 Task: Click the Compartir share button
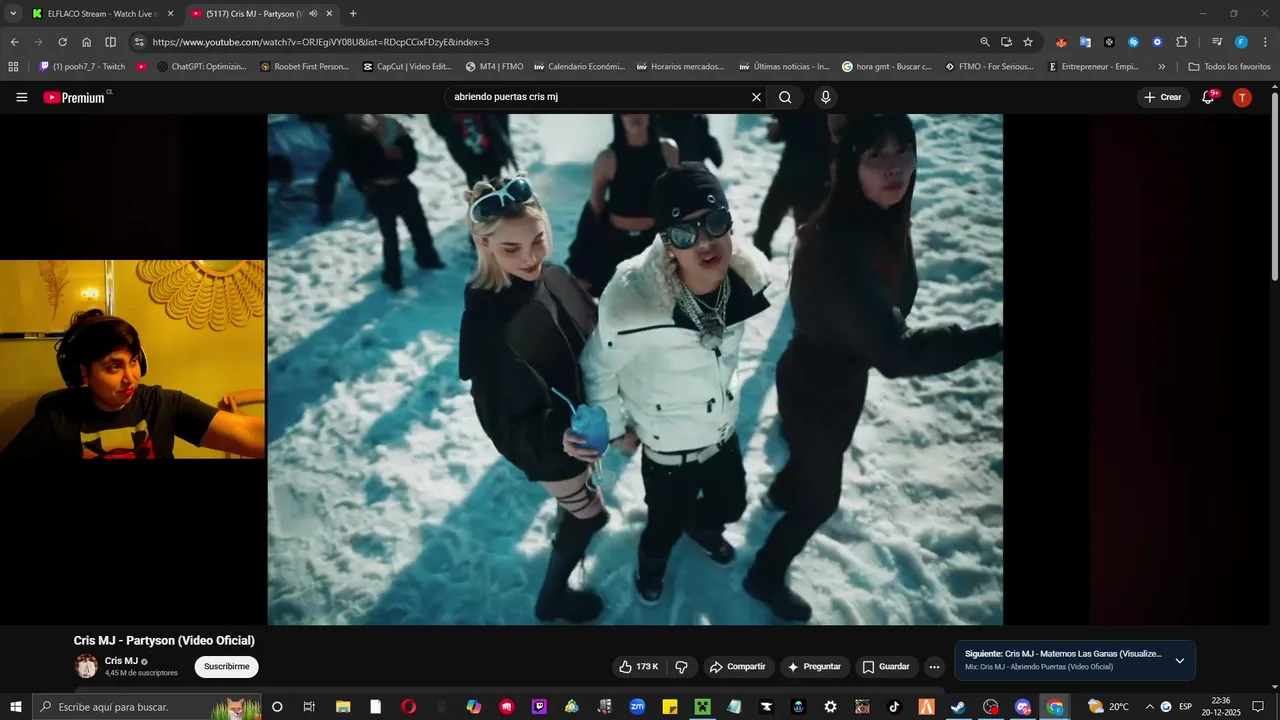737,666
